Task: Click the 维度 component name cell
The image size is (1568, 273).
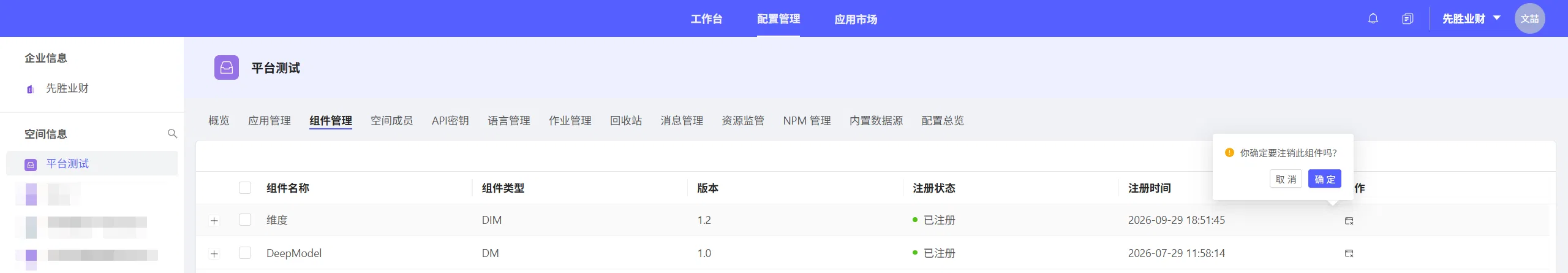Action: [x=277, y=220]
